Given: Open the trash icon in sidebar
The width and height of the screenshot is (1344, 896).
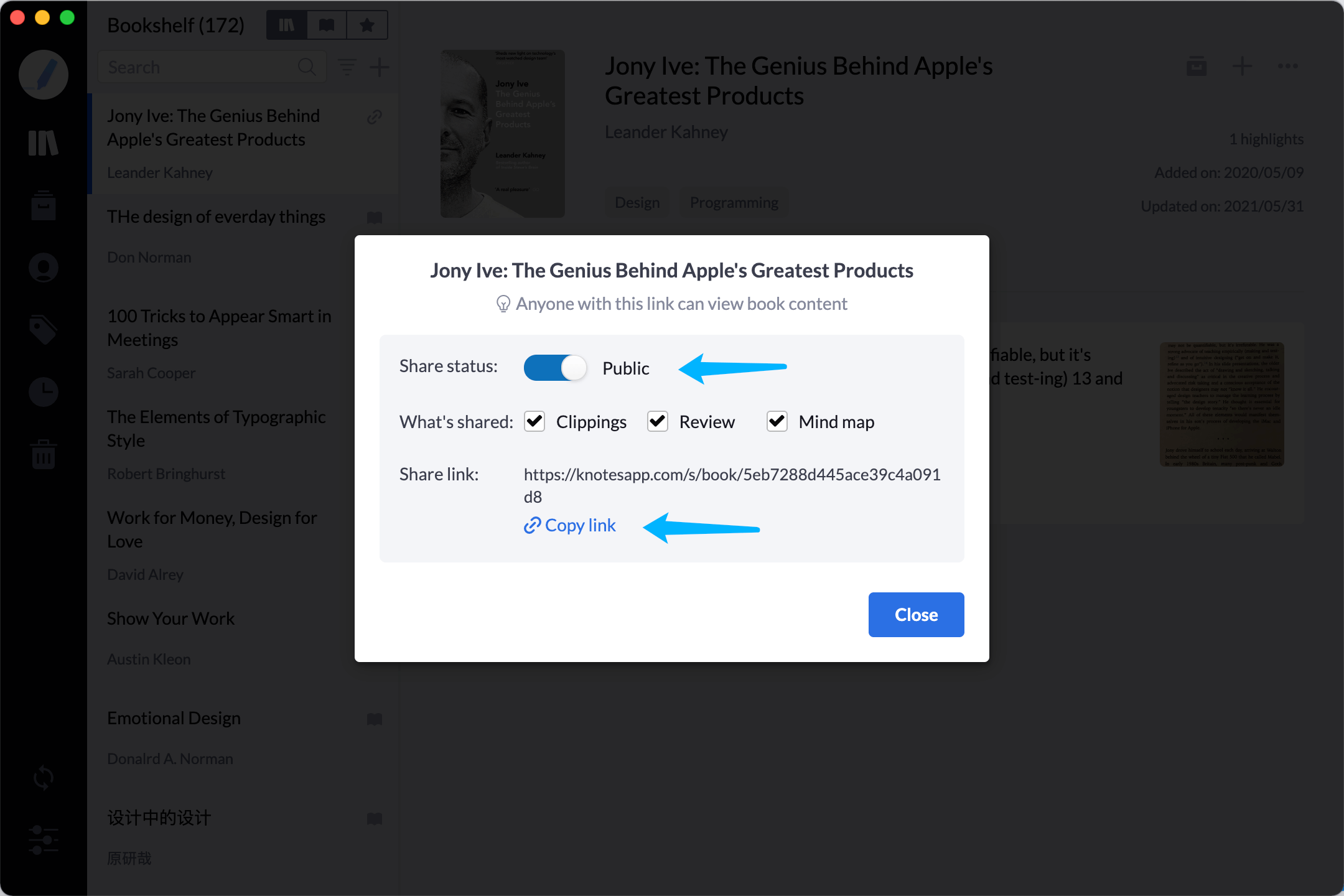Looking at the screenshot, I should tap(44, 454).
